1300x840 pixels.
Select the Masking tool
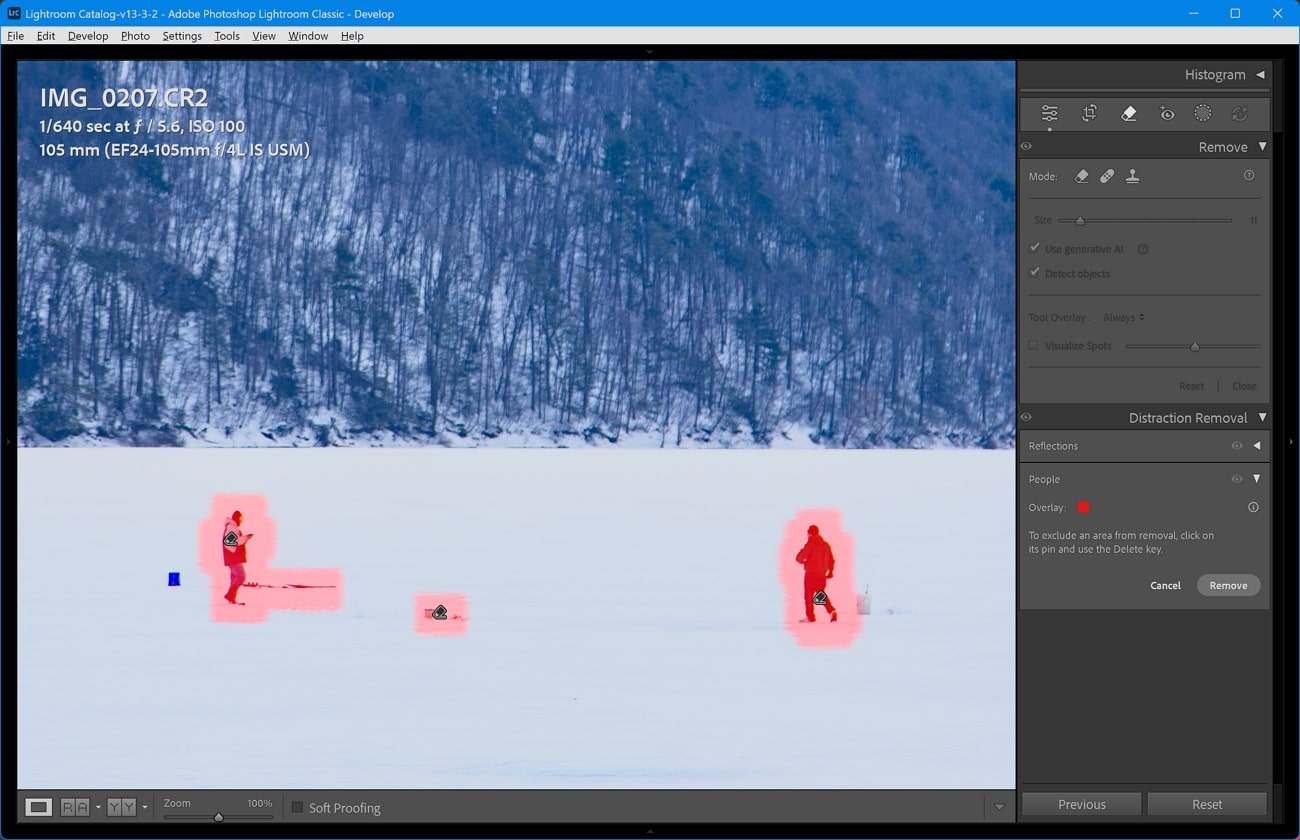pos(1203,113)
